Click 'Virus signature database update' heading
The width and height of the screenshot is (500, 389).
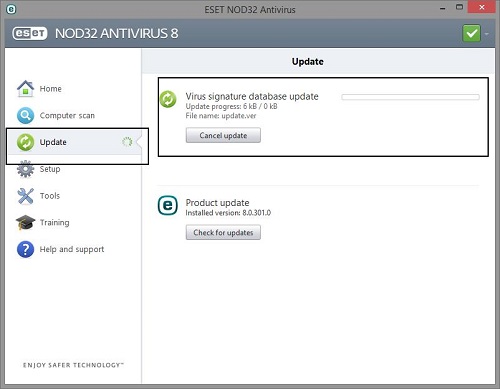[x=252, y=96]
